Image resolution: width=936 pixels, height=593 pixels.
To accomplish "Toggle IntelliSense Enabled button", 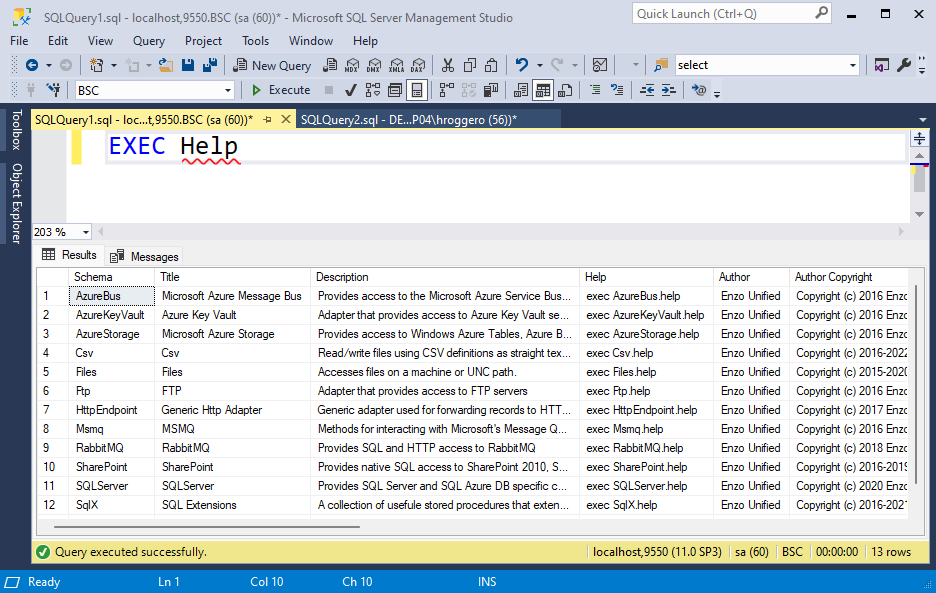I will click(x=417, y=90).
